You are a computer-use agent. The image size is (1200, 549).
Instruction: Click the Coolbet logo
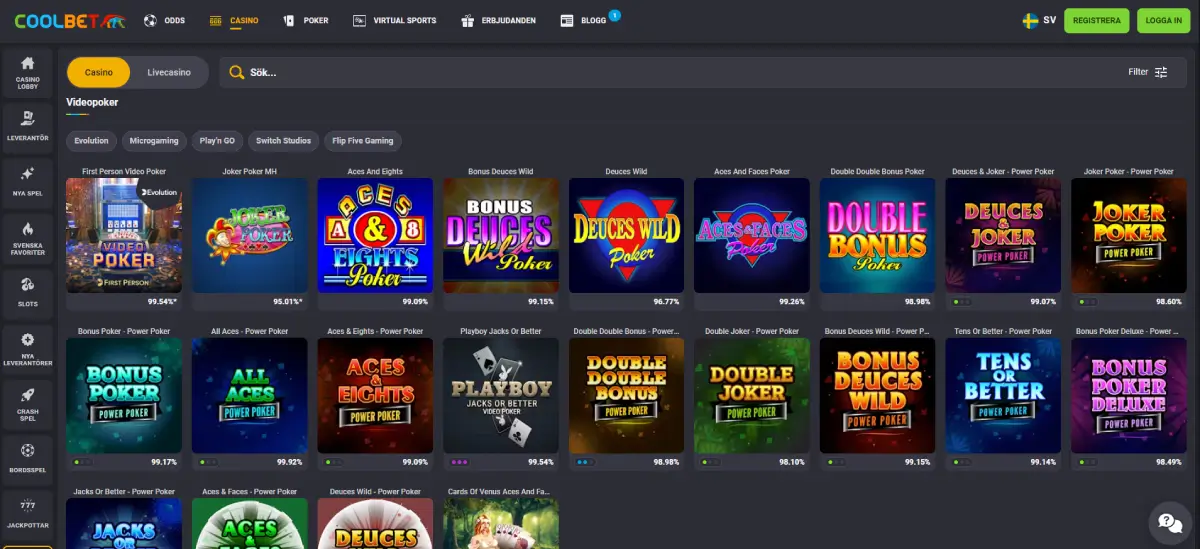70,20
